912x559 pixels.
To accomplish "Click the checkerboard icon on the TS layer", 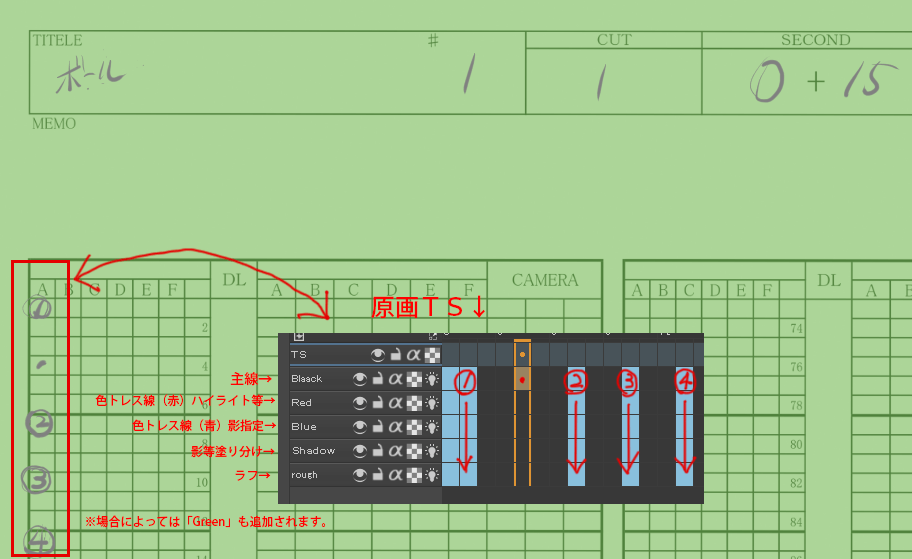I will point(432,355).
